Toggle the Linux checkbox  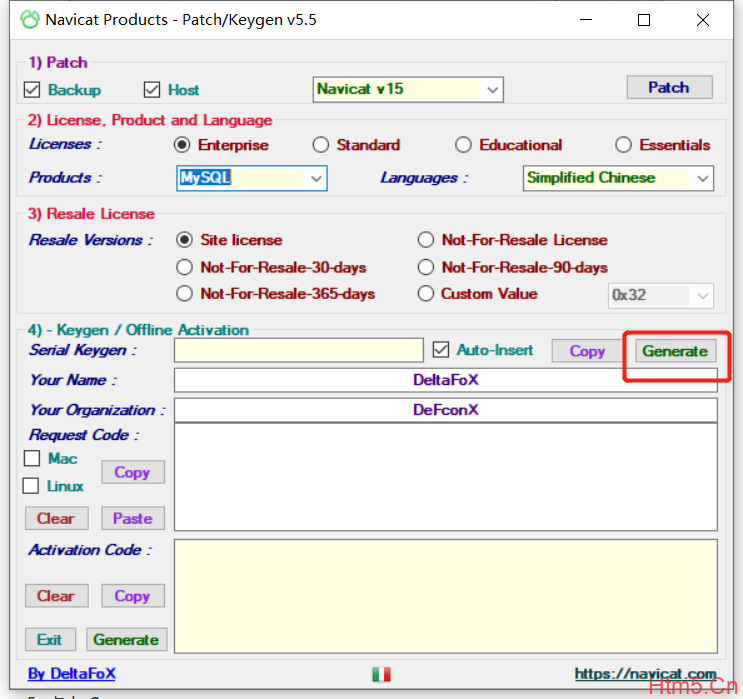pyautogui.click(x=31, y=486)
